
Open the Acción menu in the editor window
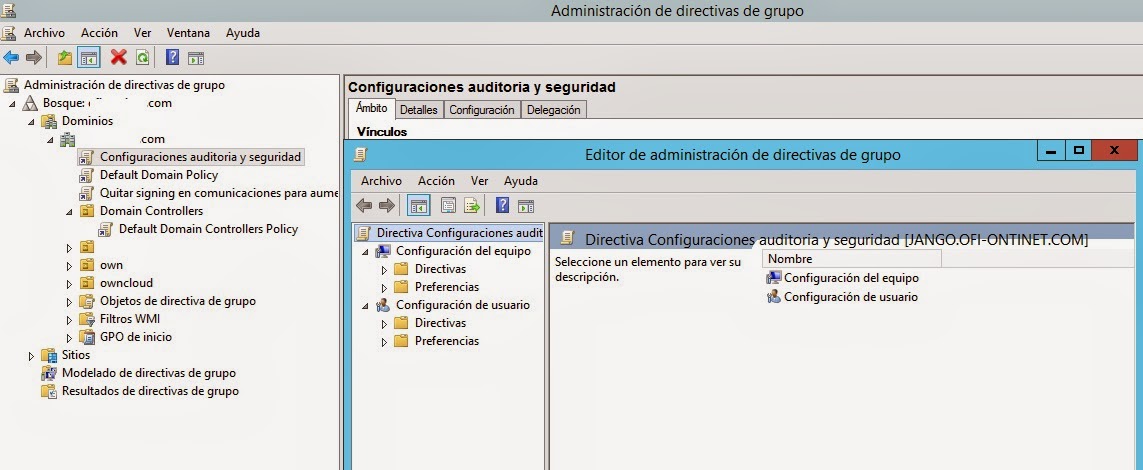coord(436,181)
